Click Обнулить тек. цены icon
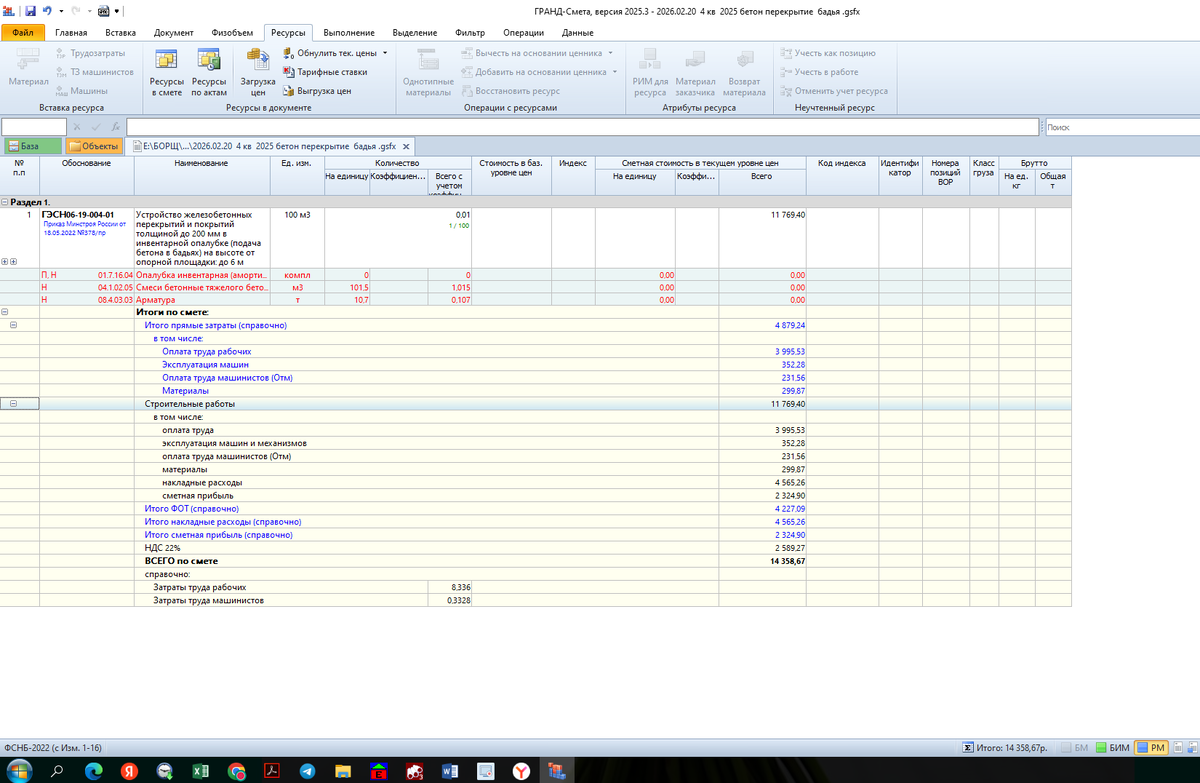This screenshot has width=1200, height=783. coord(288,53)
